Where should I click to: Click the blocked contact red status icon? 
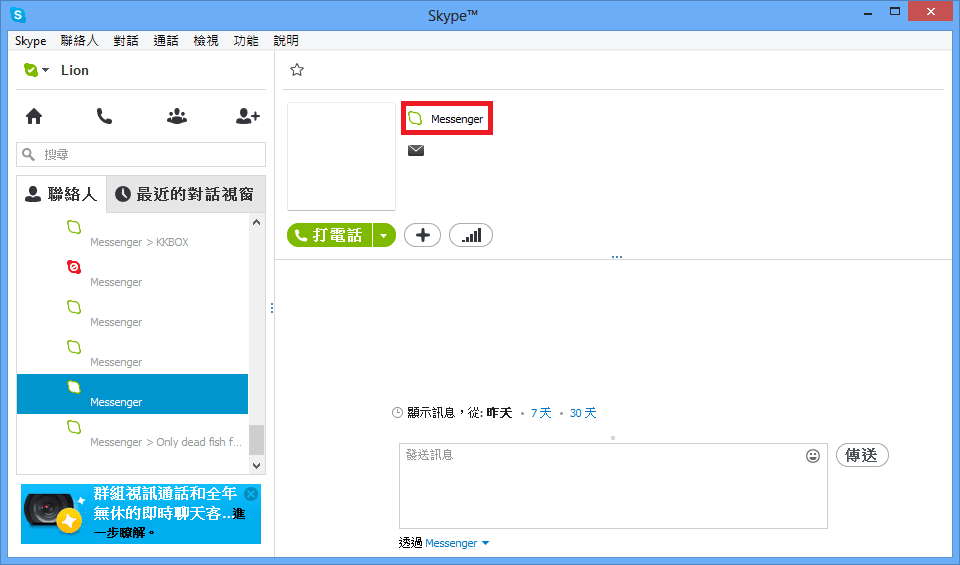click(x=73, y=267)
